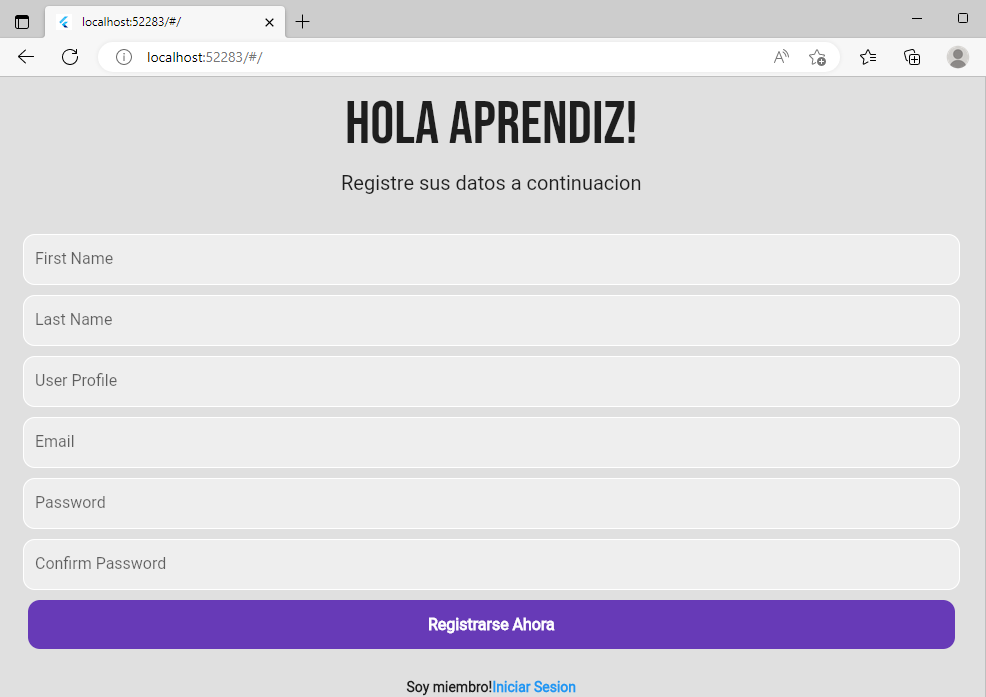Close the localhost:52283 tab
The width and height of the screenshot is (986, 697).
tap(269, 23)
